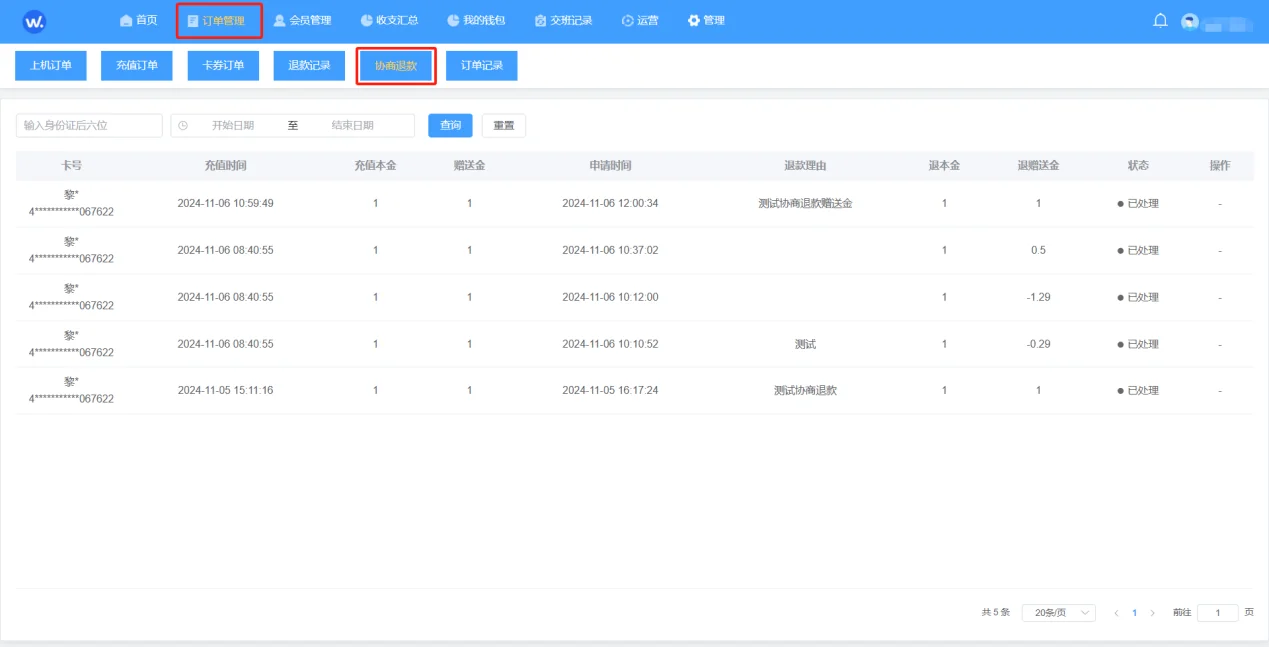This screenshot has height=647, width=1269.
Task: Click the 赠送金 column header
Action: [x=469, y=166]
